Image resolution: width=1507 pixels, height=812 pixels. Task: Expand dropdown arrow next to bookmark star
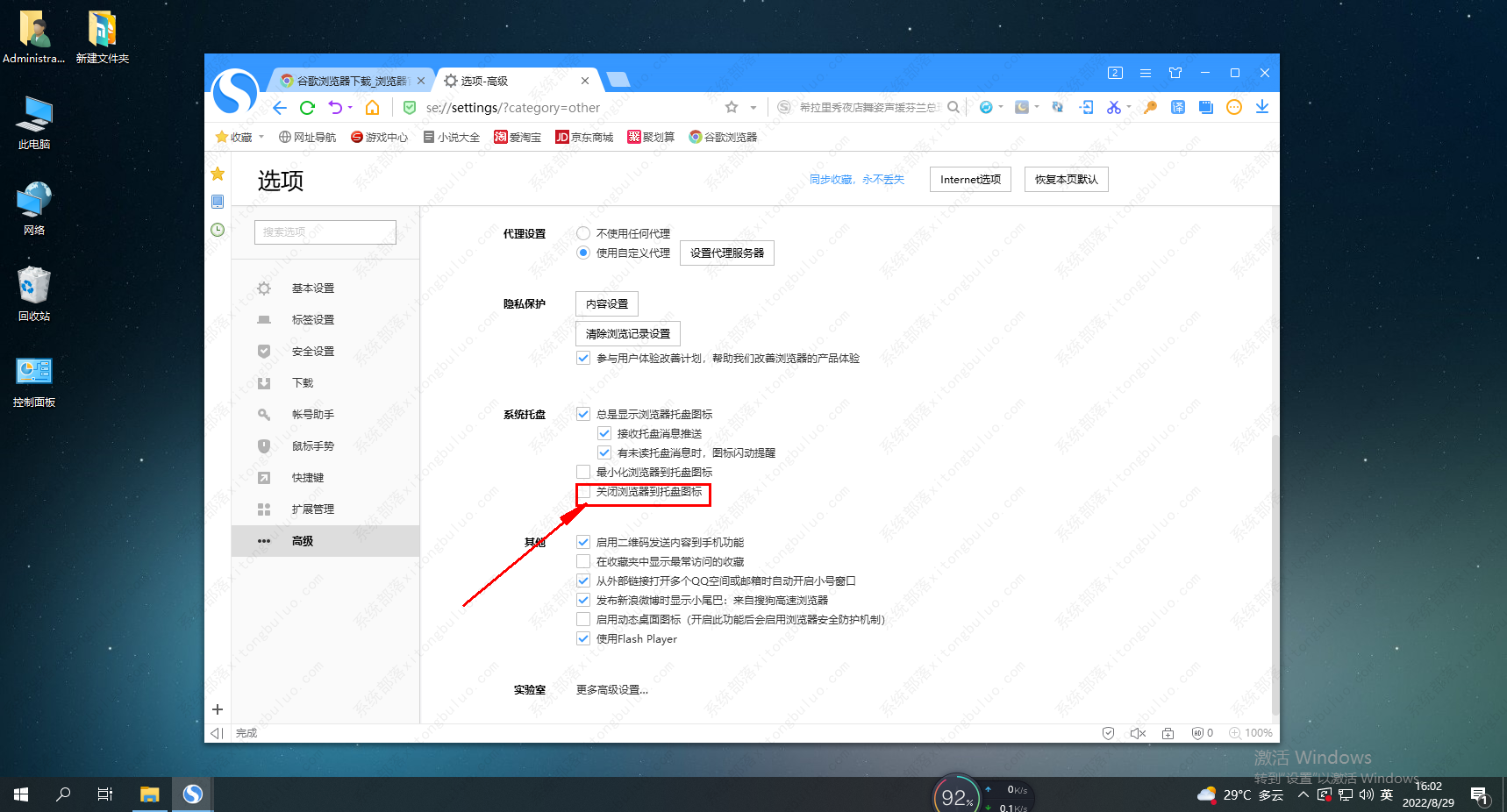753,108
